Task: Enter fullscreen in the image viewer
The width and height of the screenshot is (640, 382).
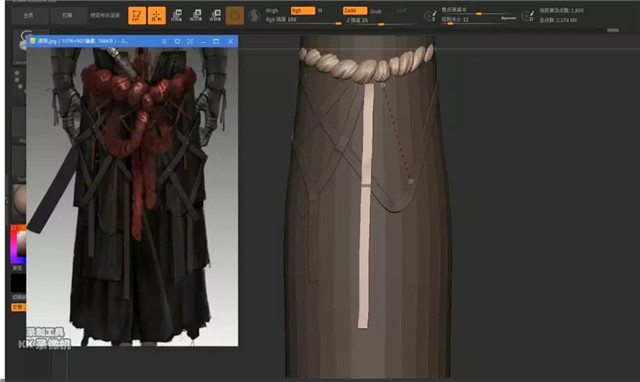Action: (x=190, y=41)
